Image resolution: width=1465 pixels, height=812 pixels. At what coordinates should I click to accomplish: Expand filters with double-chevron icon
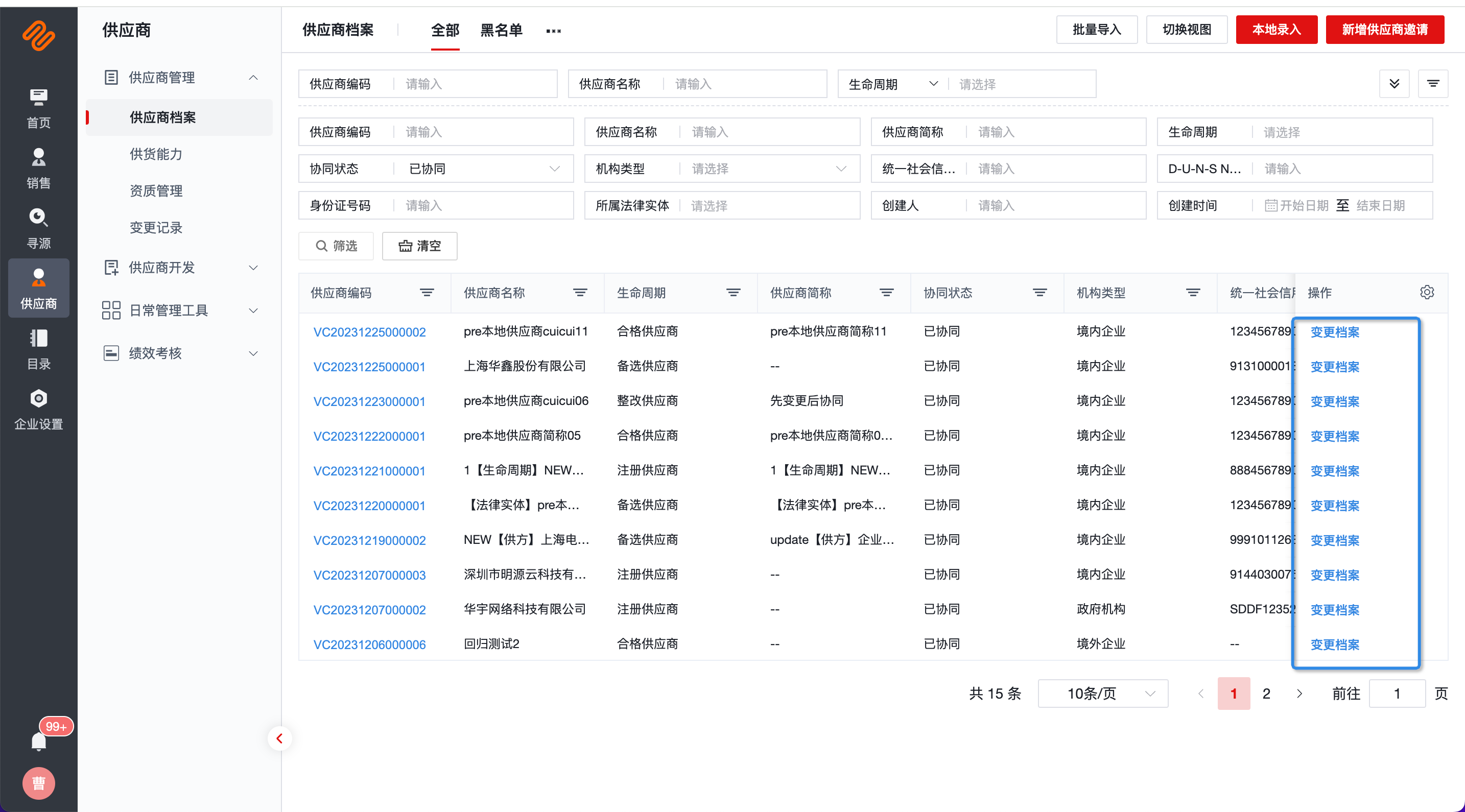(1394, 84)
